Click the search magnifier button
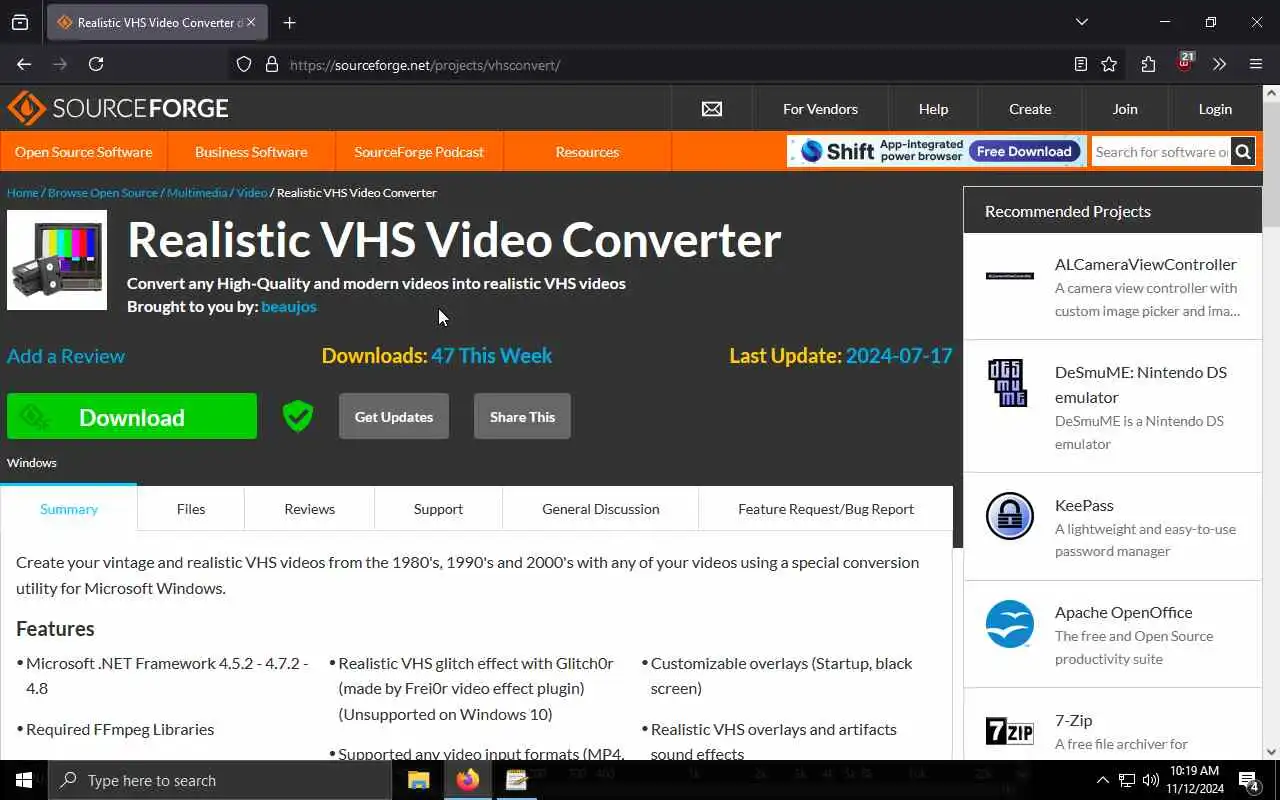The height and width of the screenshot is (800, 1280). 1243,152
